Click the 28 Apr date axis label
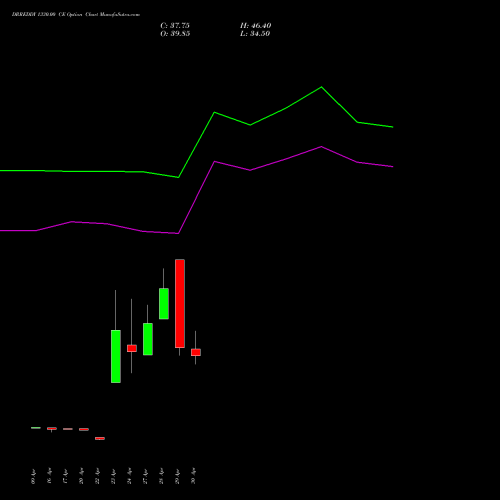This screenshot has height=500, width=500. click(x=161, y=476)
